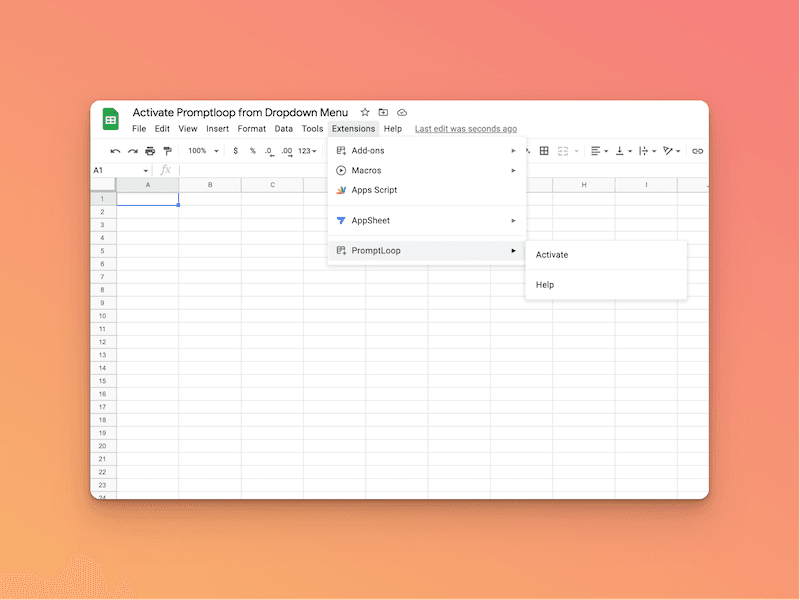Image resolution: width=800 pixels, height=600 pixels.
Task: Open the Edit menu
Action: pos(162,129)
